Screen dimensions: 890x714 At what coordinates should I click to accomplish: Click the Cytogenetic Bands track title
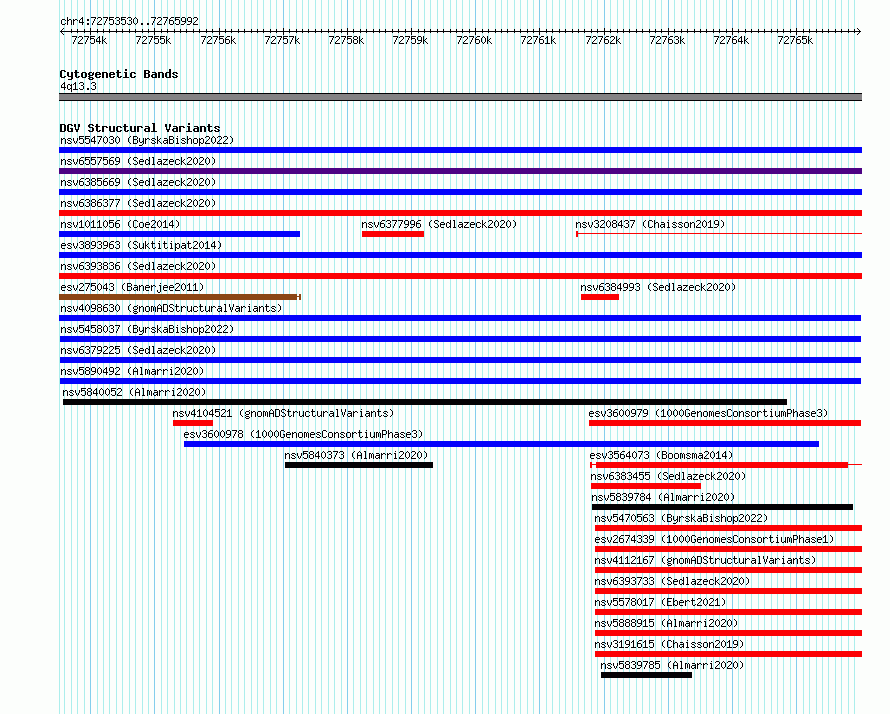click(119, 74)
